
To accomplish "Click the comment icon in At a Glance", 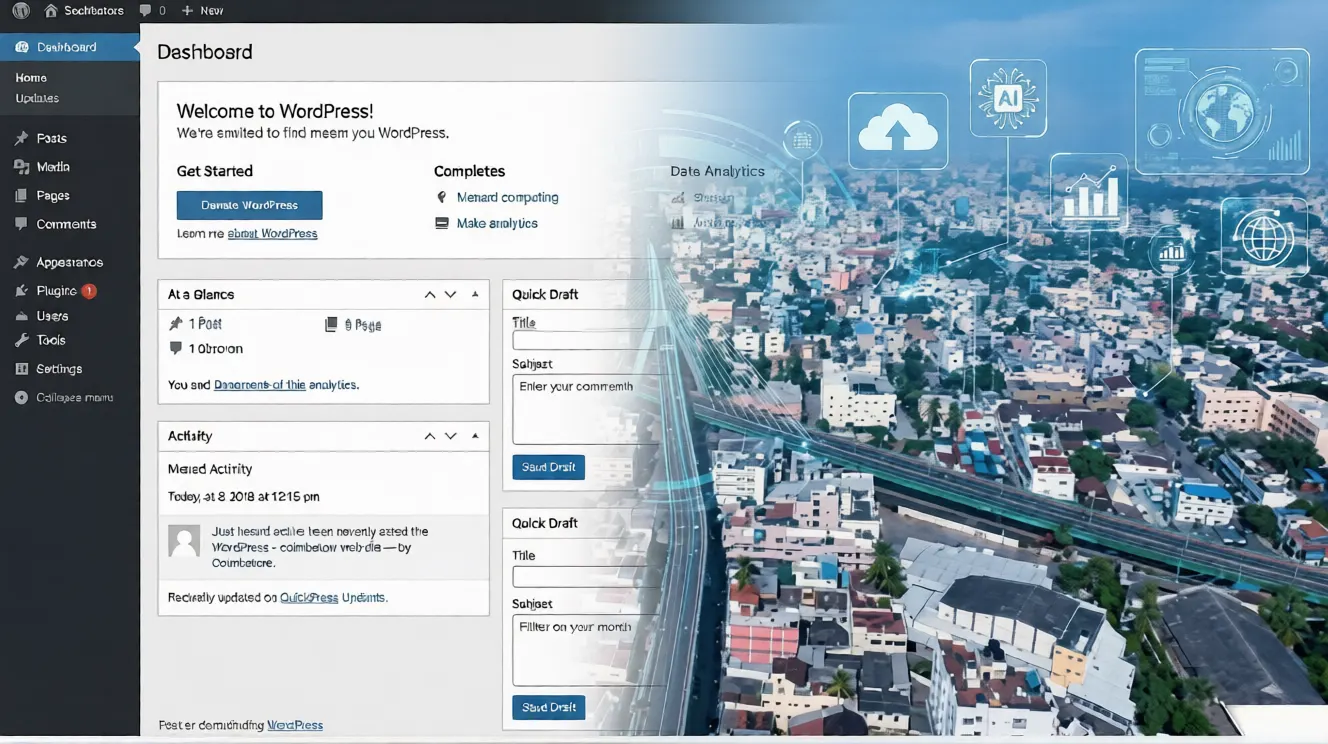I will click(x=176, y=348).
